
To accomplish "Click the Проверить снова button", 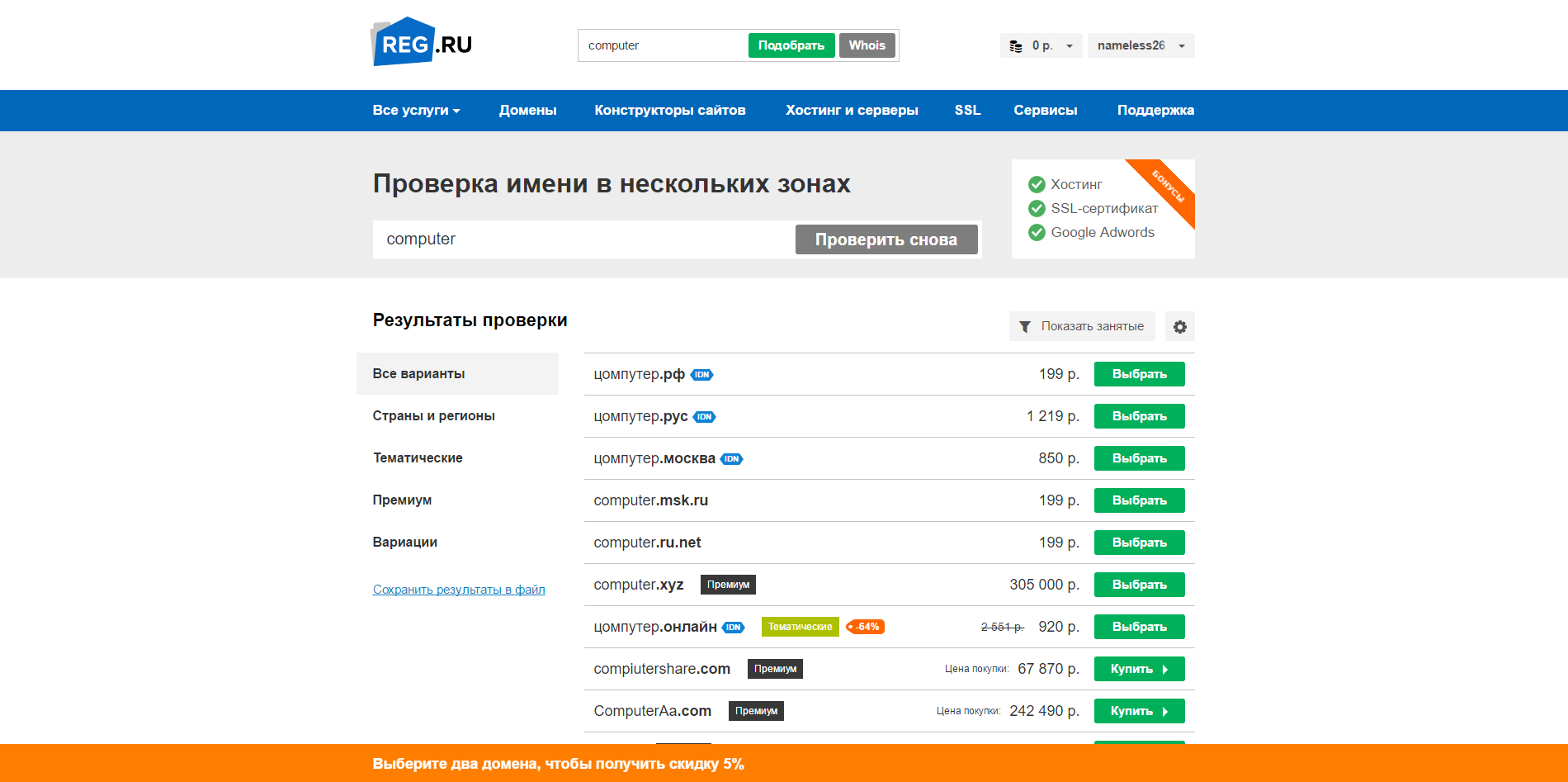I will [886, 239].
